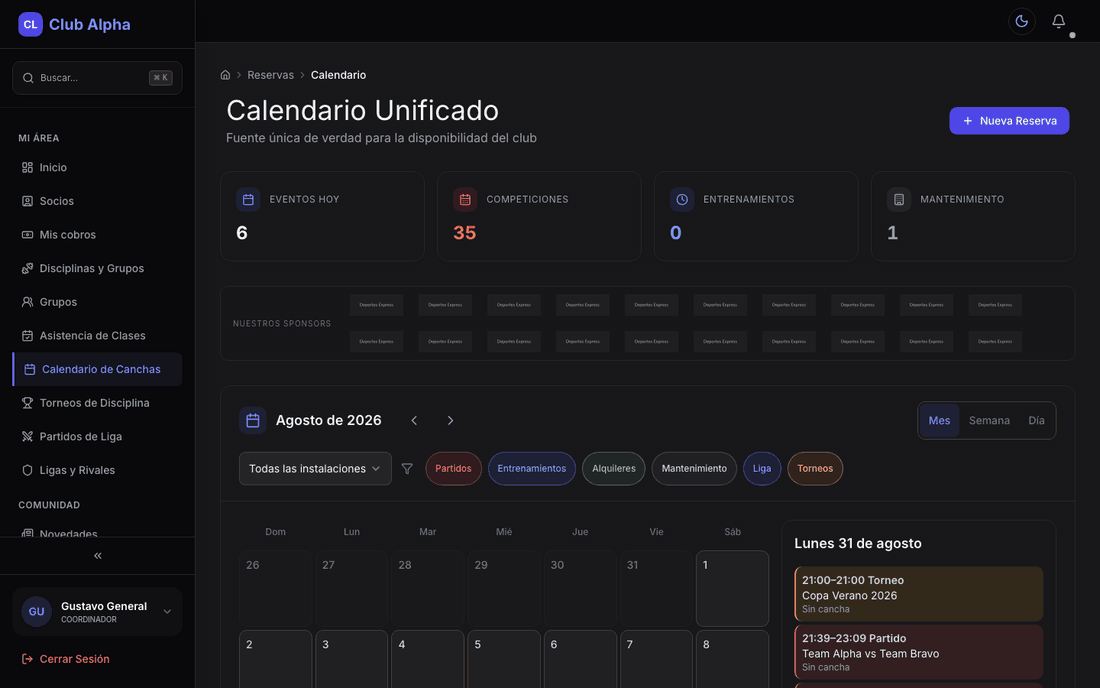The height and width of the screenshot is (688, 1100).
Task: Open the Todas las instalaciones dropdown
Action: [315, 468]
